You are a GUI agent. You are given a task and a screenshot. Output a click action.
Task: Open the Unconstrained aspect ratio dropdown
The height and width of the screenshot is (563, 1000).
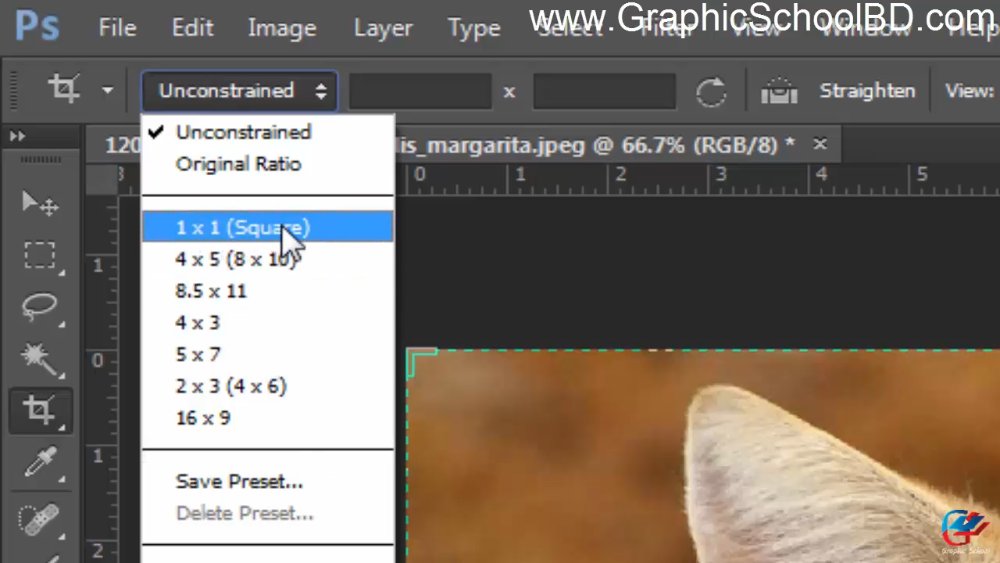coord(239,91)
